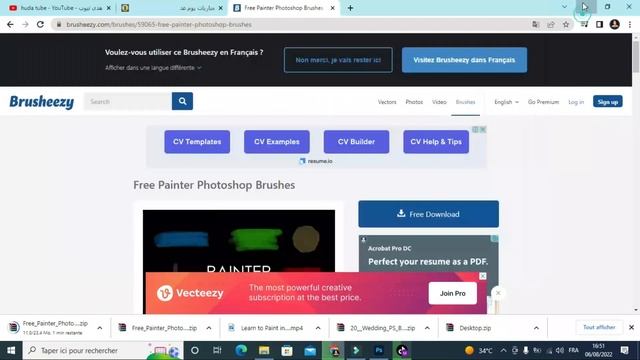Click the Free Download button

tap(429, 214)
